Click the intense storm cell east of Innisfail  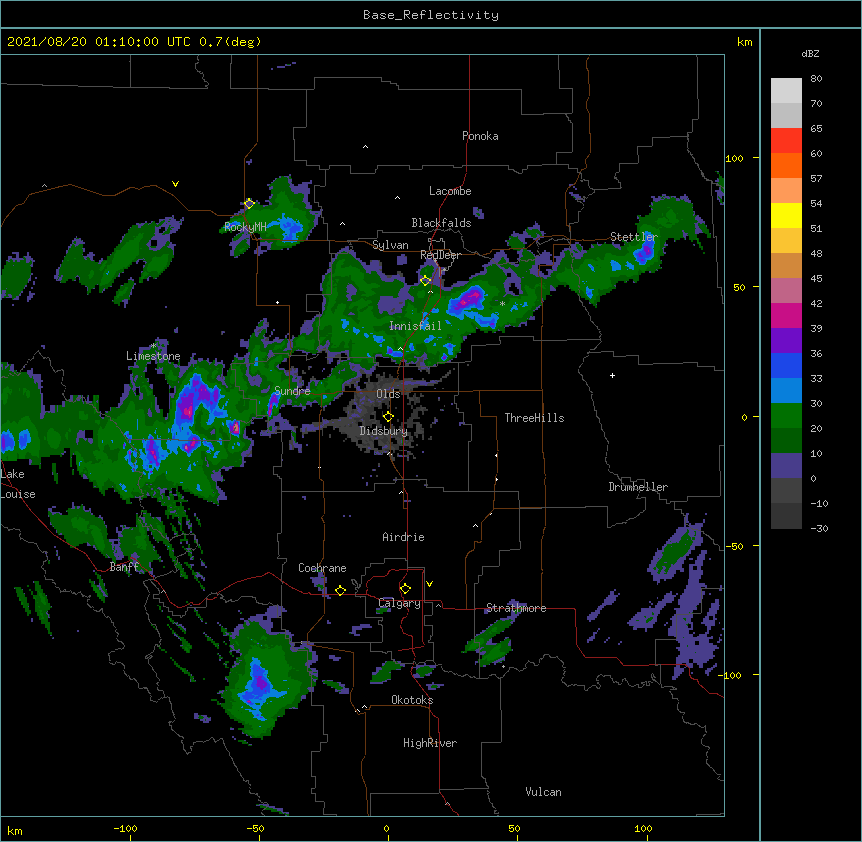(468, 300)
